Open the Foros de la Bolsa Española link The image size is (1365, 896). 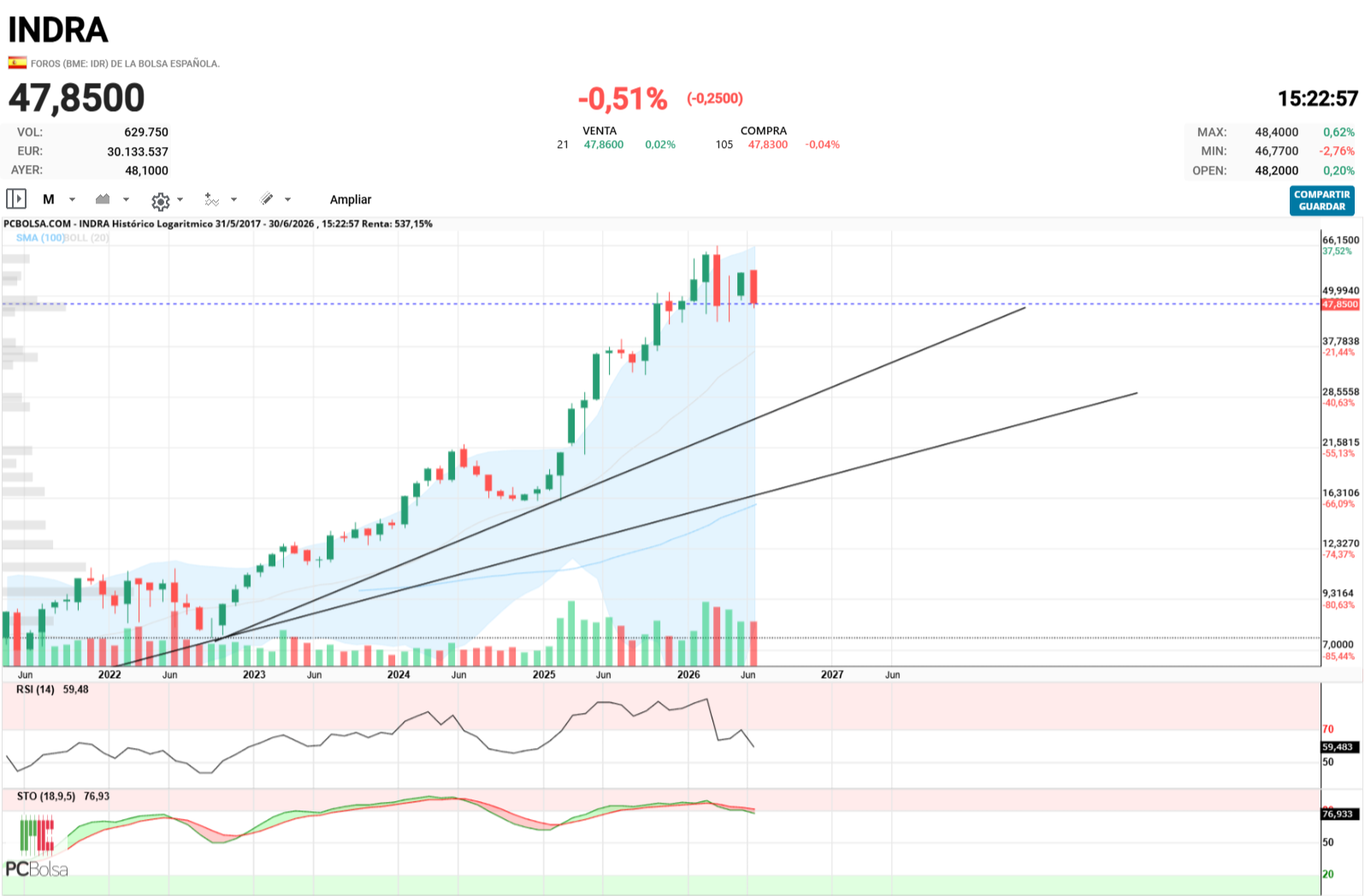click(125, 63)
